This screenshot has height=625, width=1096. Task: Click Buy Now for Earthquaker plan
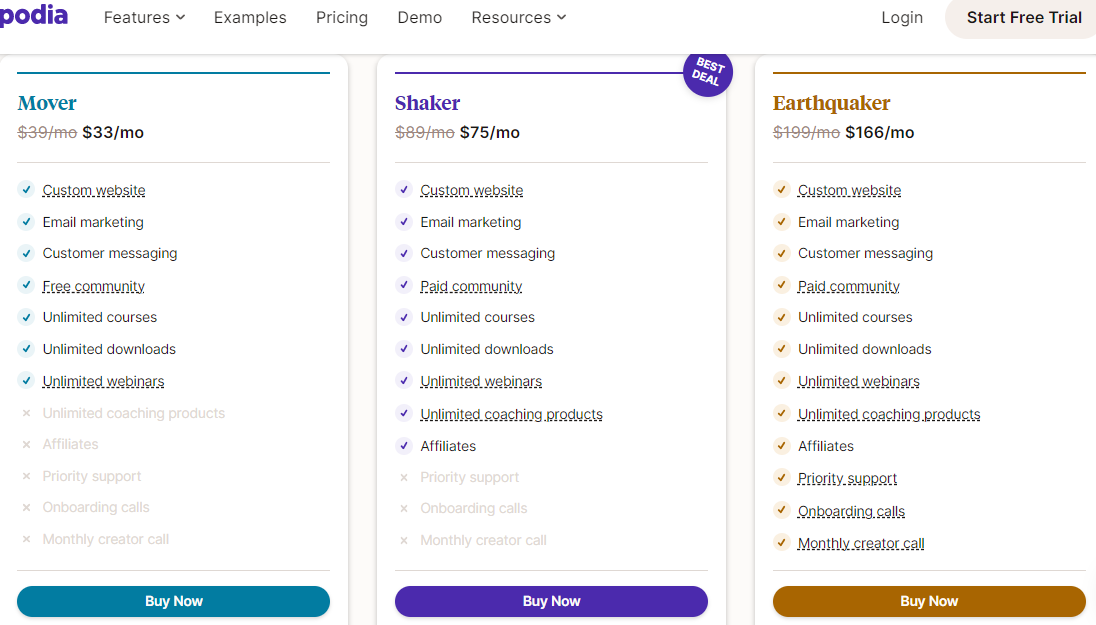[x=929, y=601]
